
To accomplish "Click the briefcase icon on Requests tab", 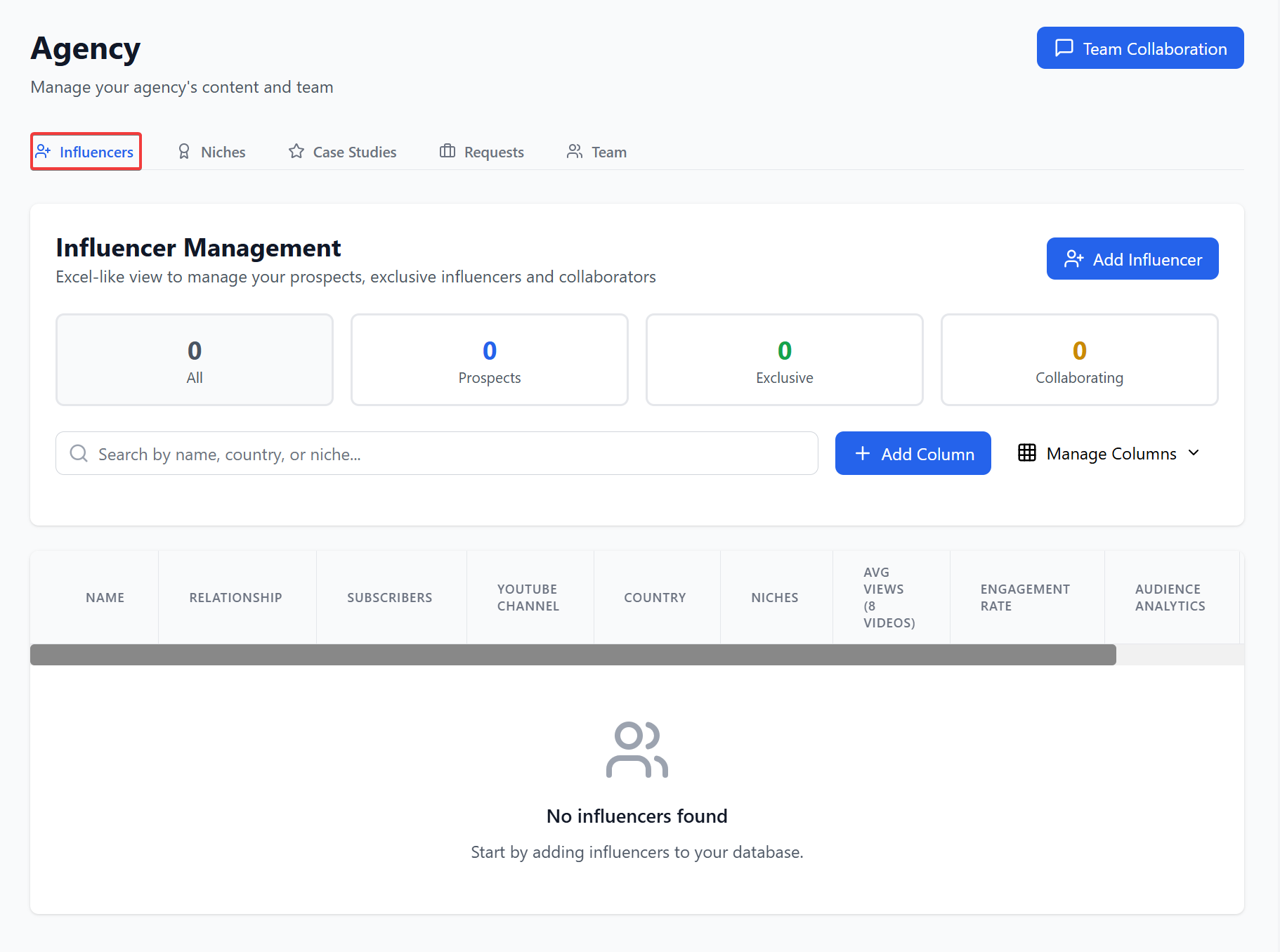I will (x=448, y=151).
